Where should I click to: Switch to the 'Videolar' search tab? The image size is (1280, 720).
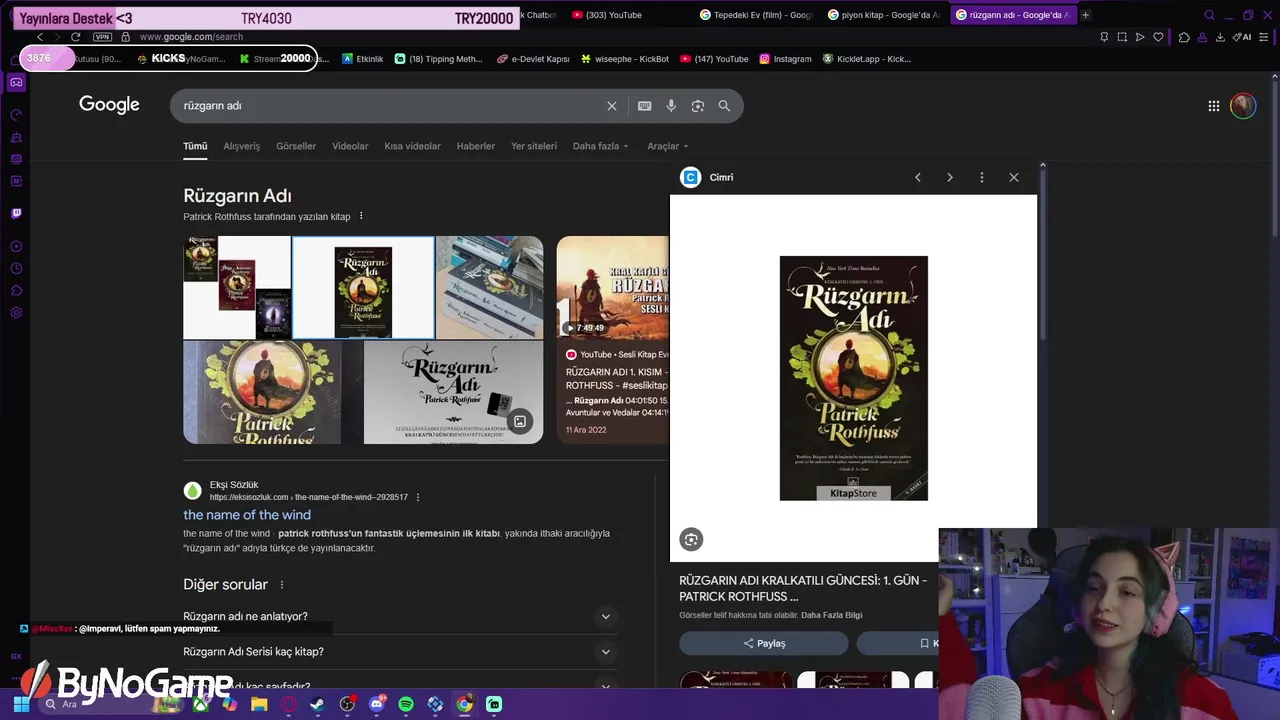[350, 146]
